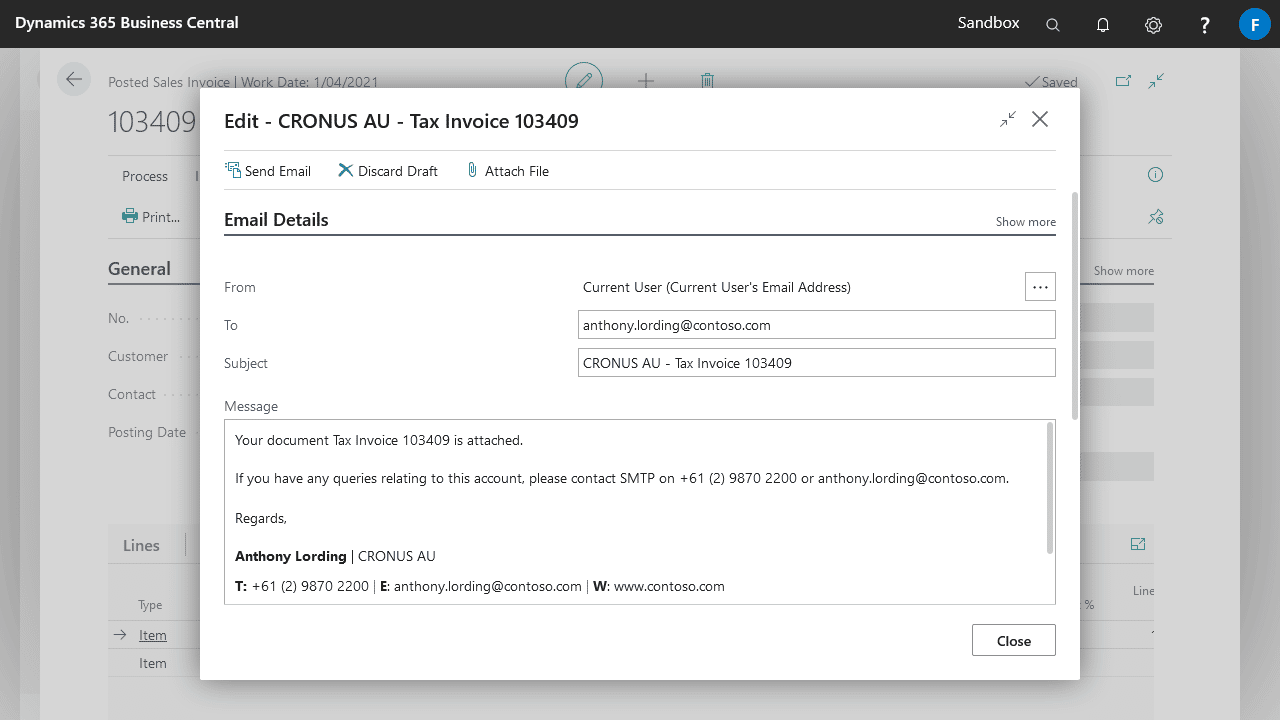The image size is (1280, 720).
Task: Click the Saved status indicator
Action: [x=1051, y=82]
